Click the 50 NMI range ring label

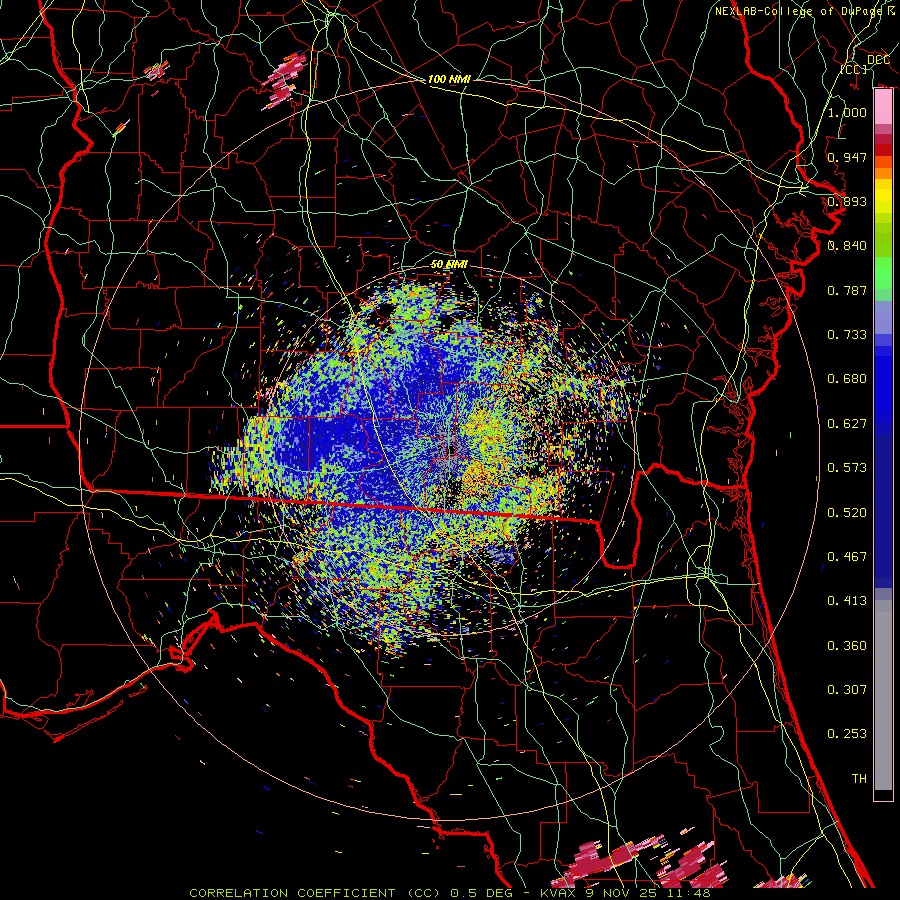point(449,264)
